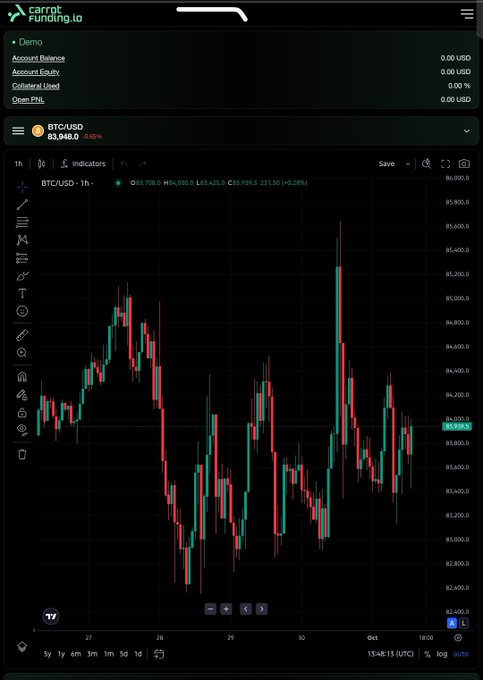Toggle stay in drawing mode
The image size is (483, 680).
(x=22, y=394)
